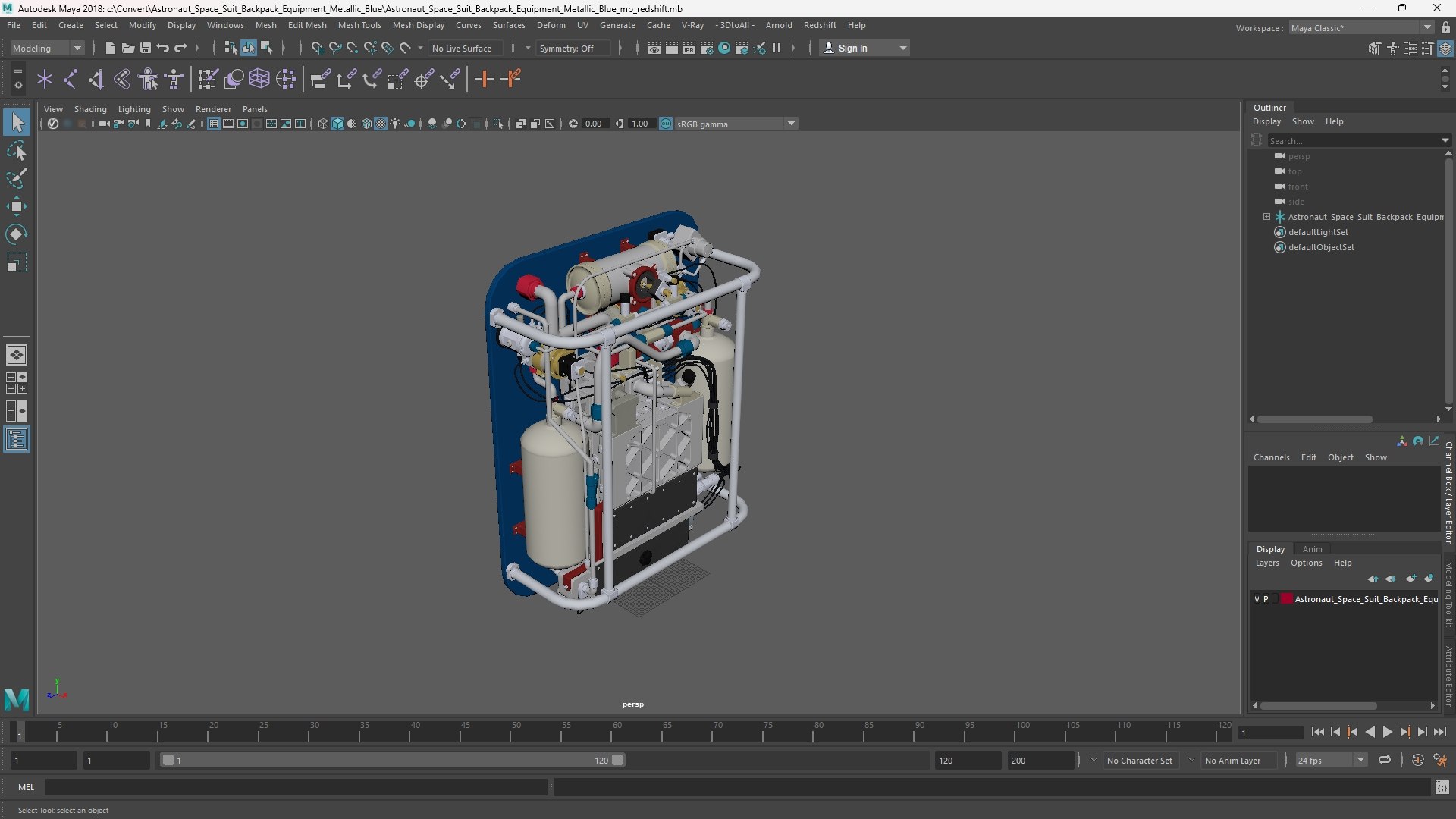Create a new scene with the toolbar icon

[x=110, y=48]
